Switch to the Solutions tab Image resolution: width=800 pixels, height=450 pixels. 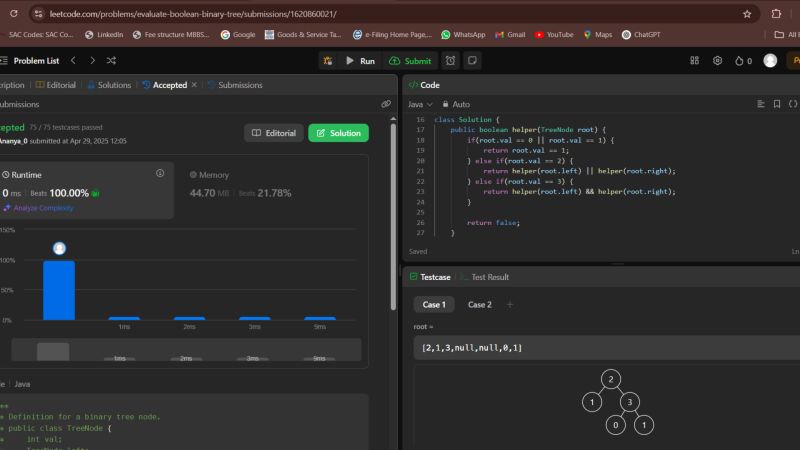coord(109,85)
